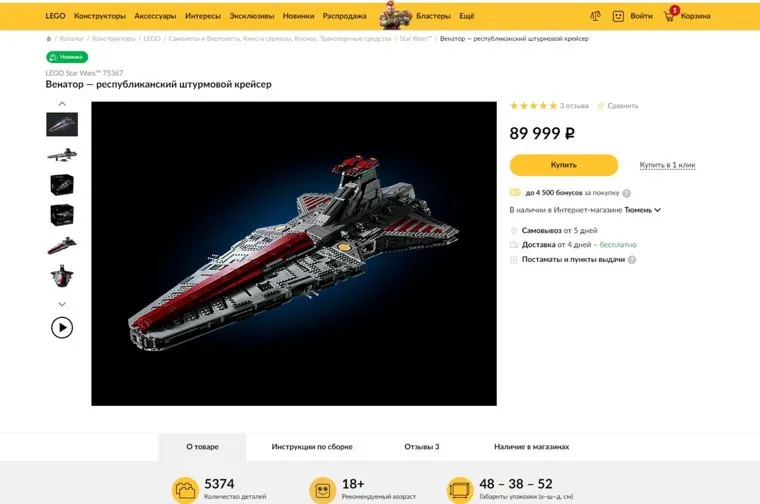Click the help icon beside Постаматы
760x504 pixels.
point(632,259)
